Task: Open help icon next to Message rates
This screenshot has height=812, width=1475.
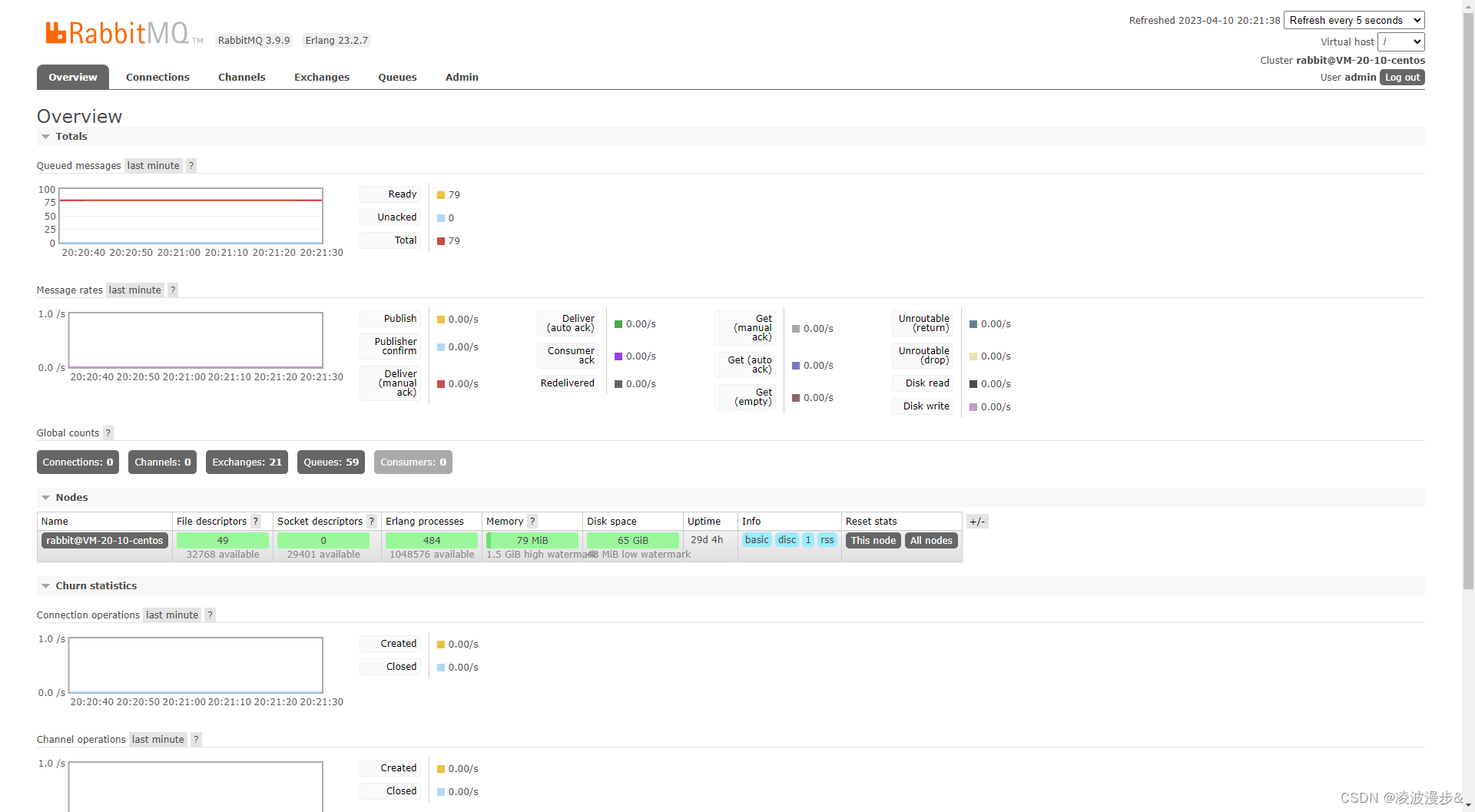Action: point(173,290)
